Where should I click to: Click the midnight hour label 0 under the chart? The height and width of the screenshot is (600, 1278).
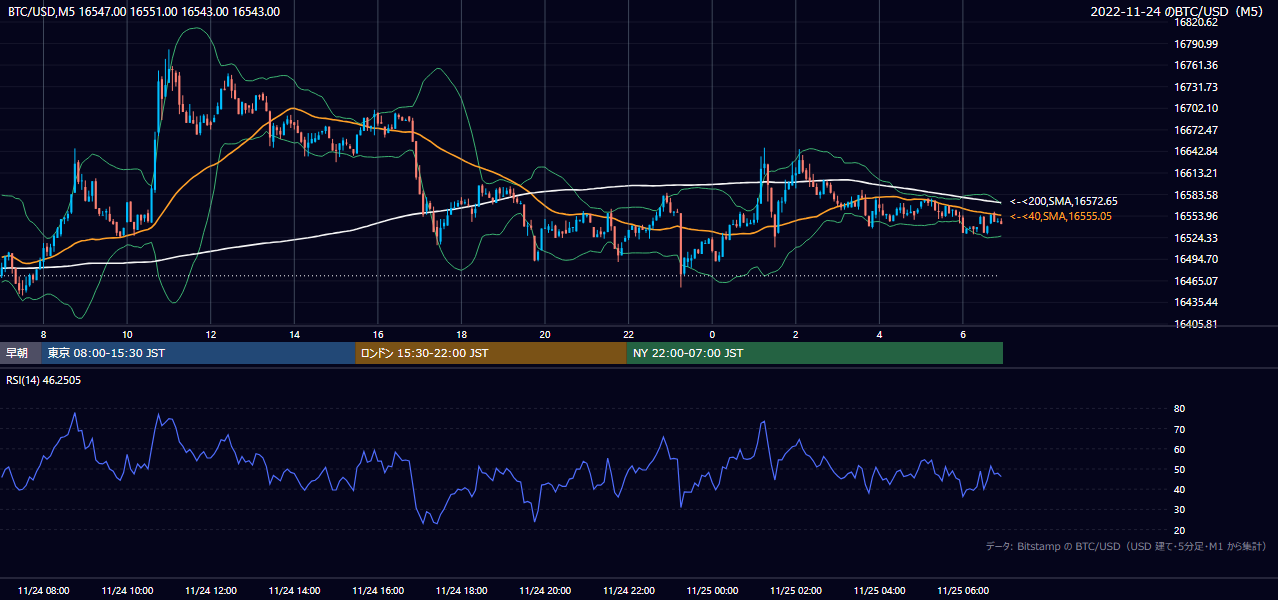pyautogui.click(x=712, y=334)
